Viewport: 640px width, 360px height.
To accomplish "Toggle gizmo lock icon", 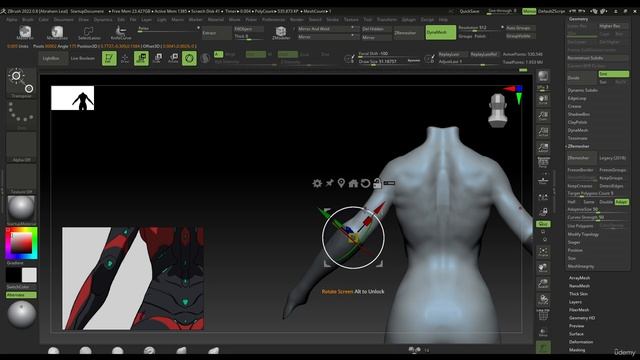I will tap(377, 183).
